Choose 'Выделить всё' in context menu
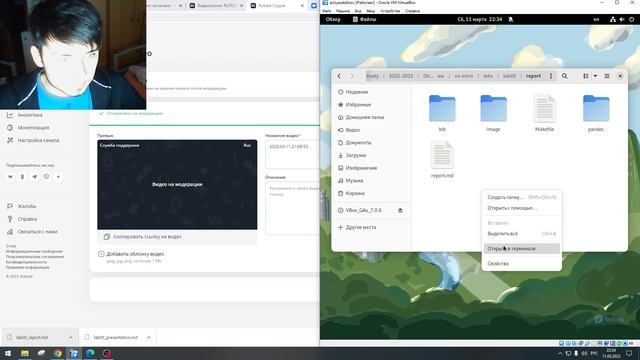640x360 pixels. [x=522, y=233]
